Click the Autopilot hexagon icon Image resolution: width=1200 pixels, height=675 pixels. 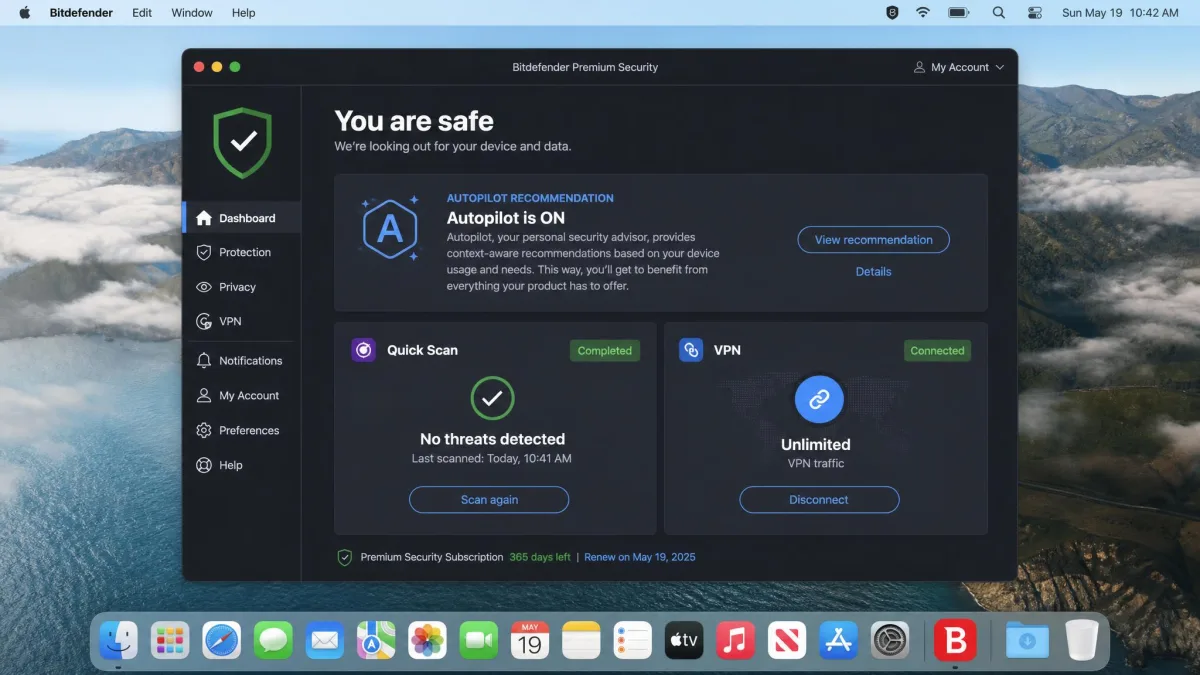pos(390,229)
